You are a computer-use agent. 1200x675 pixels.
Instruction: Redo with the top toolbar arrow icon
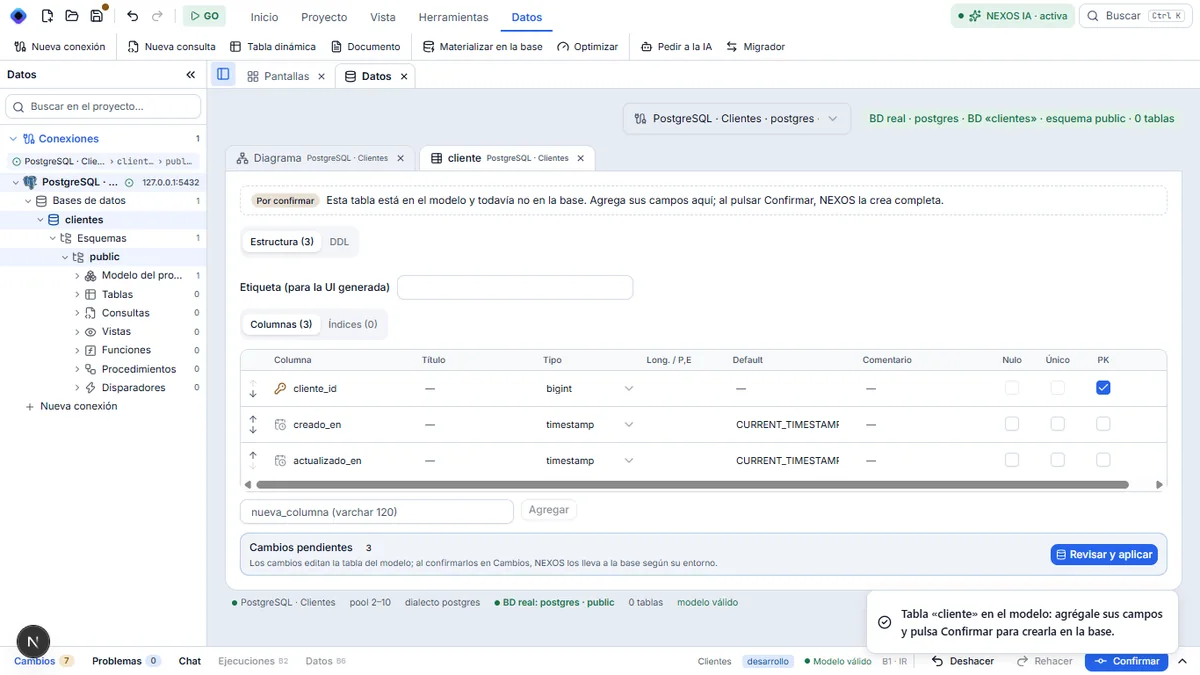tap(157, 16)
